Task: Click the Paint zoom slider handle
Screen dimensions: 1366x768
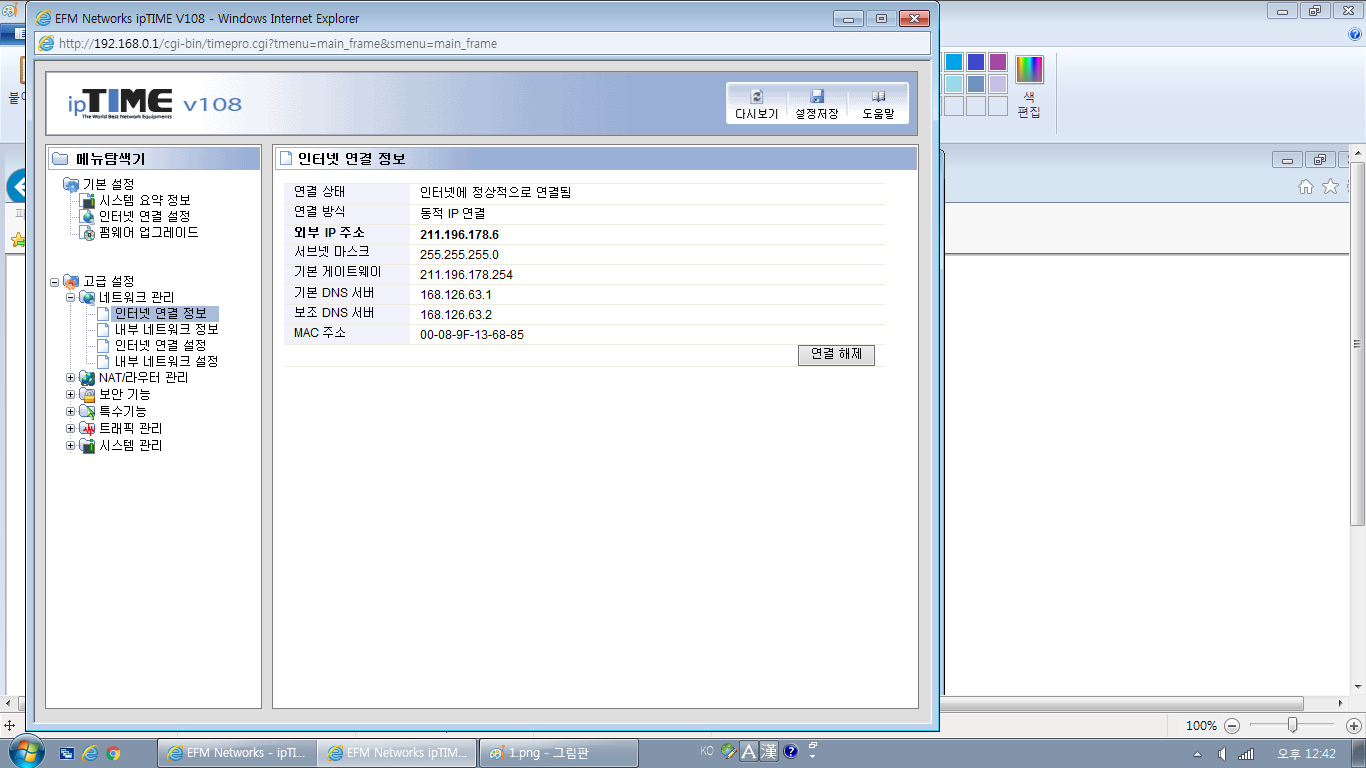Action: 1292,725
